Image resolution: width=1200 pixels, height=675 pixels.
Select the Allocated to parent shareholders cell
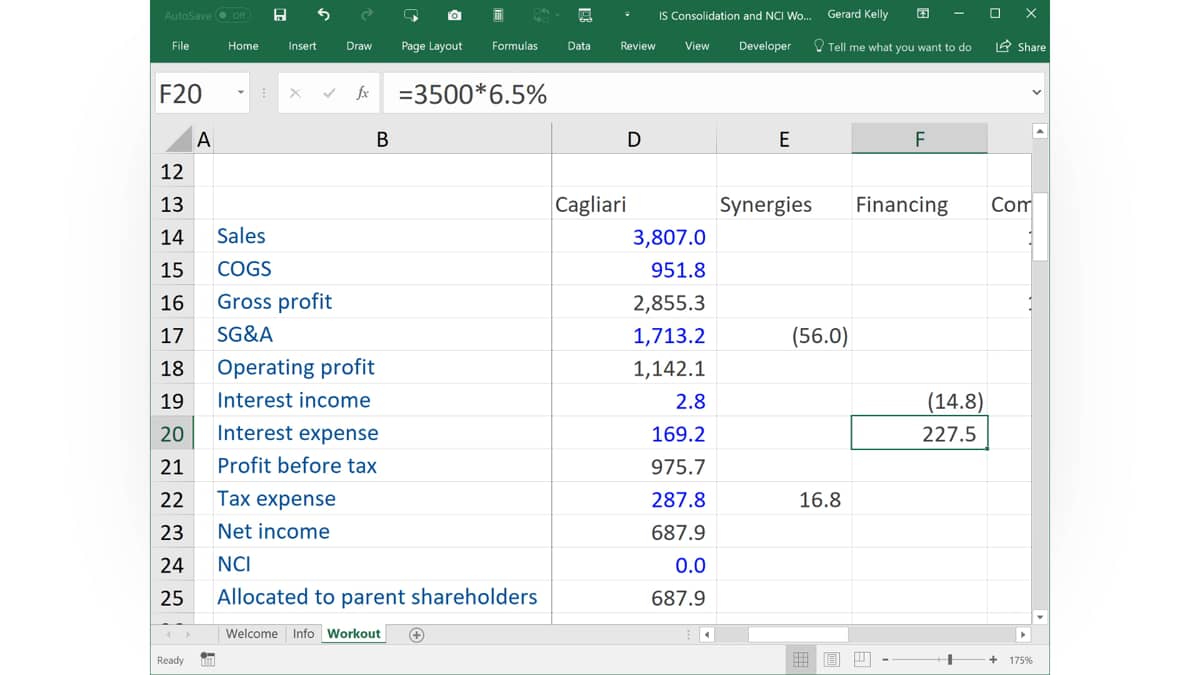(382, 598)
